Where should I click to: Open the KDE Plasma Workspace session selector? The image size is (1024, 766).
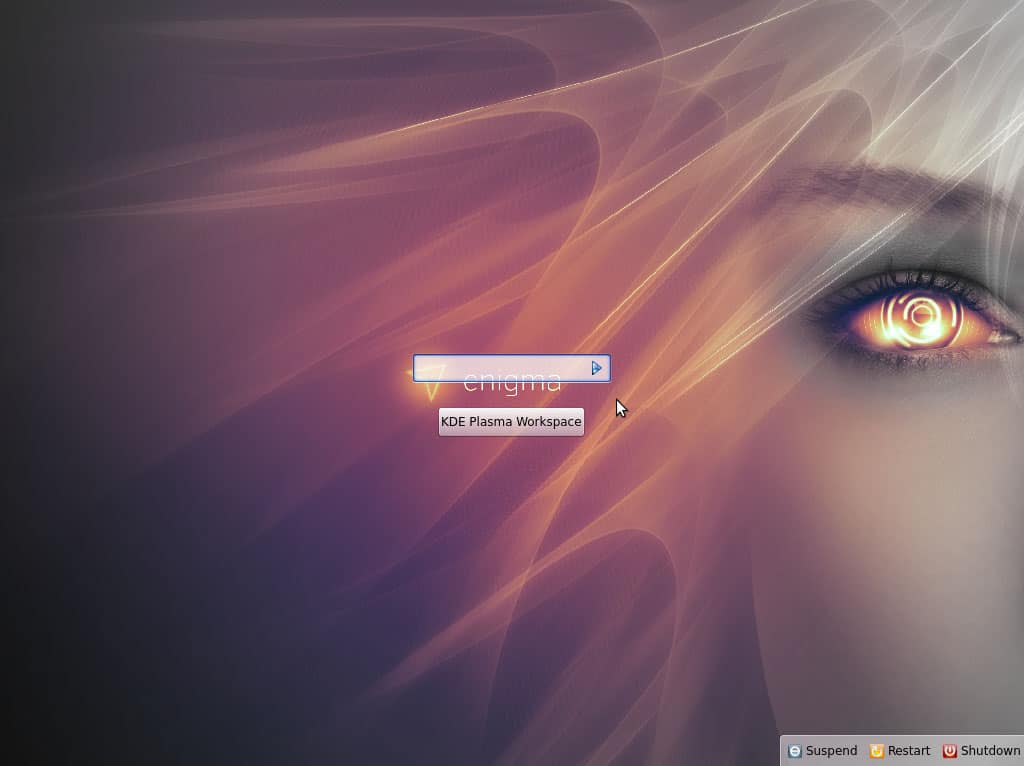click(x=511, y=422)
